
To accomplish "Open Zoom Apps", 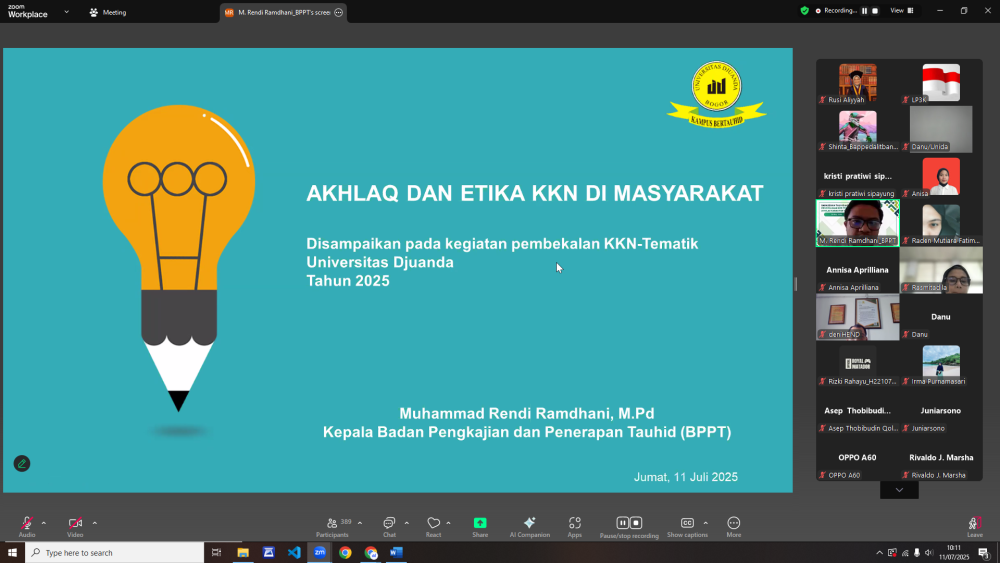I will [x=575, y=527].
